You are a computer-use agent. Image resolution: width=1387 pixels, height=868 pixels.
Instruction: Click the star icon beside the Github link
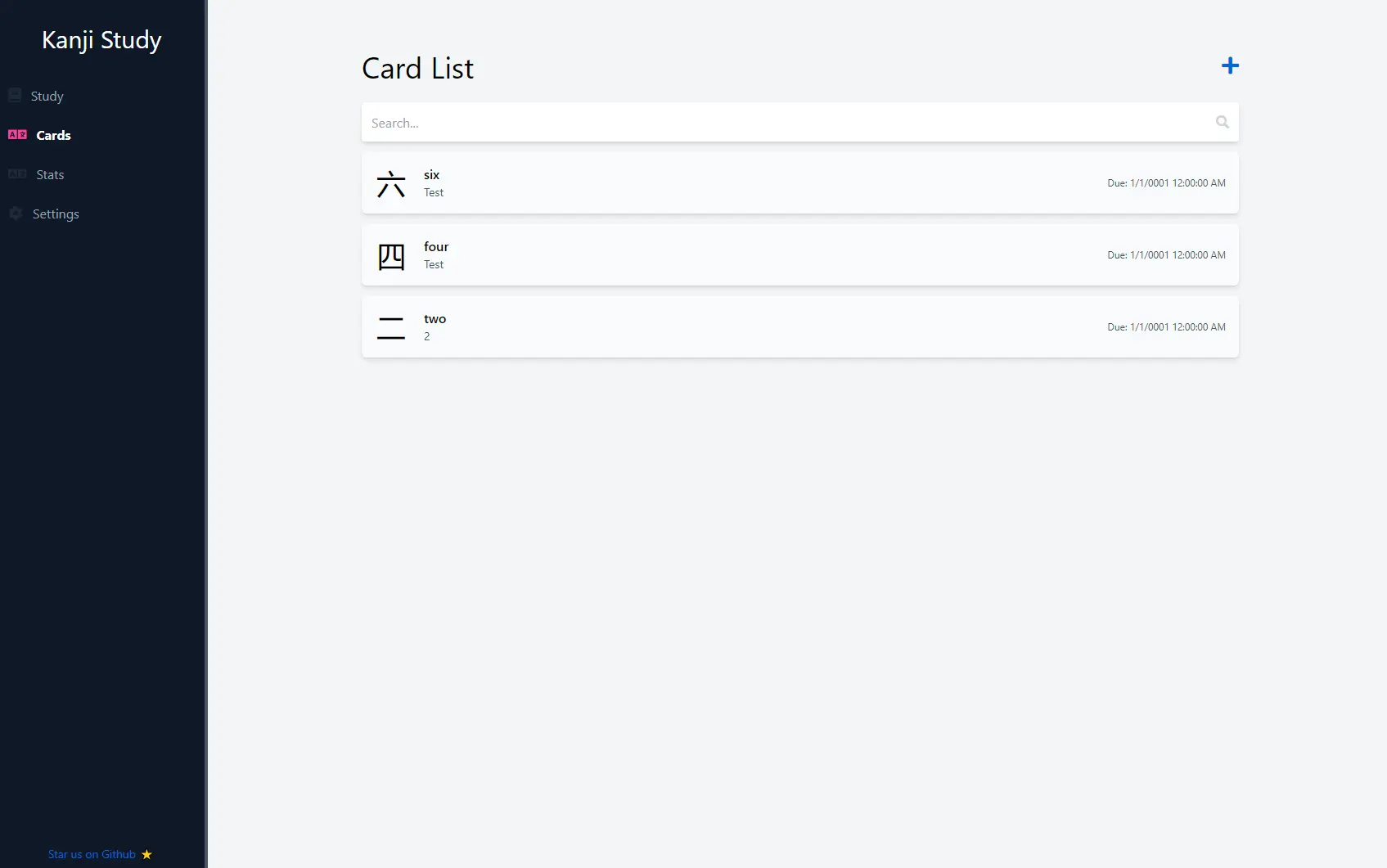point(146,853)
